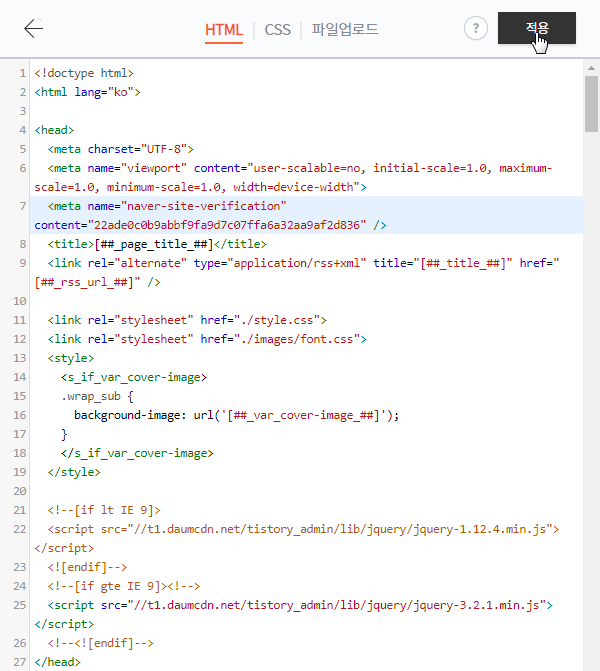Image resolution: width=600 pixels, height=671 pixels.
Task: Click line number 7 in gutter
Action: coord(23,206)
